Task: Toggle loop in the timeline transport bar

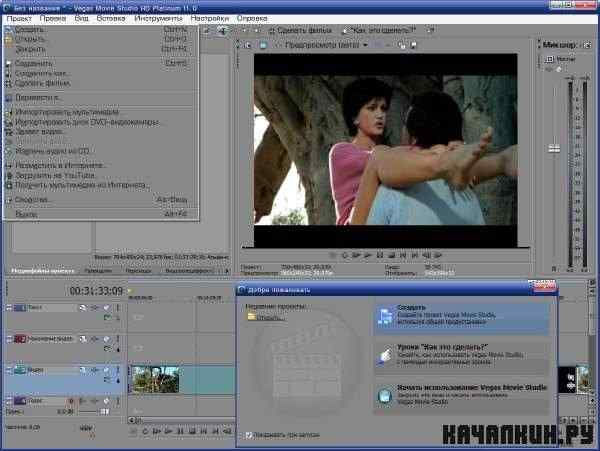Action: pos(145,431)
